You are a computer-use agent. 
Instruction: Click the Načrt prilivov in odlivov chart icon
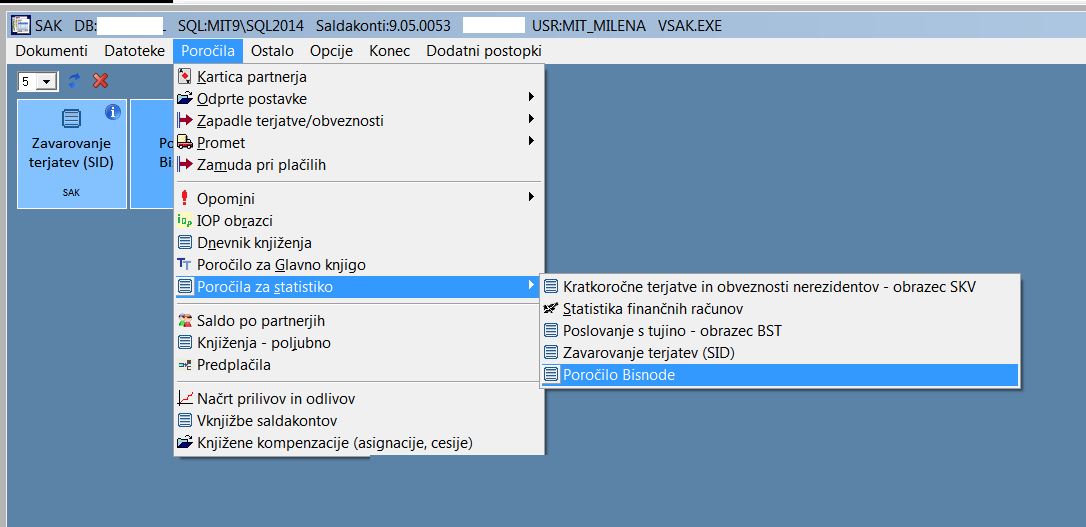[184, 398]
